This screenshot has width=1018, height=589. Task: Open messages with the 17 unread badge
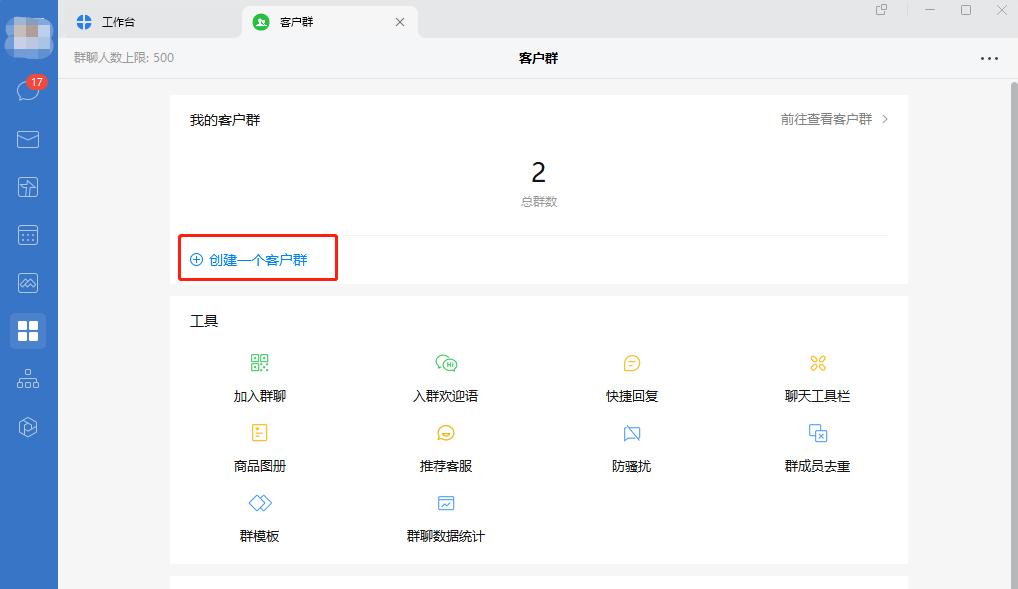point(28,91)
